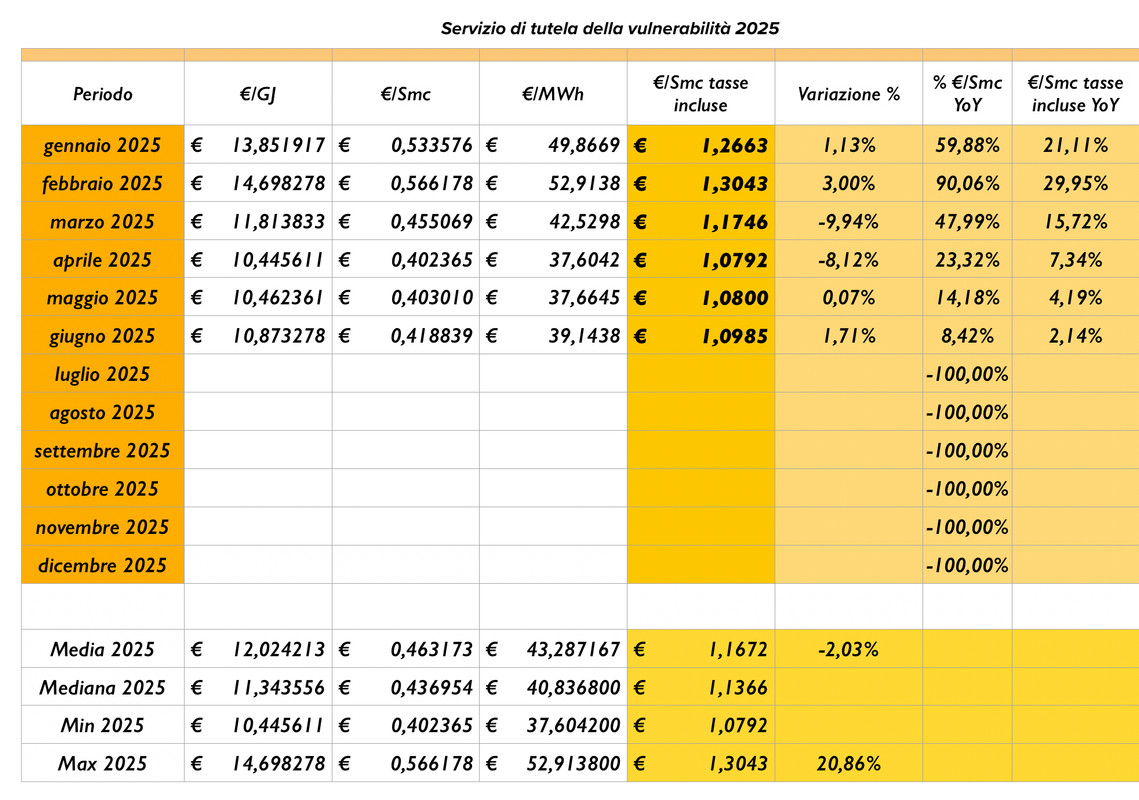Click the 'gennaio 2025' row label
Image resolution: width=1139 pixels, height=800 pixels.
102,145
